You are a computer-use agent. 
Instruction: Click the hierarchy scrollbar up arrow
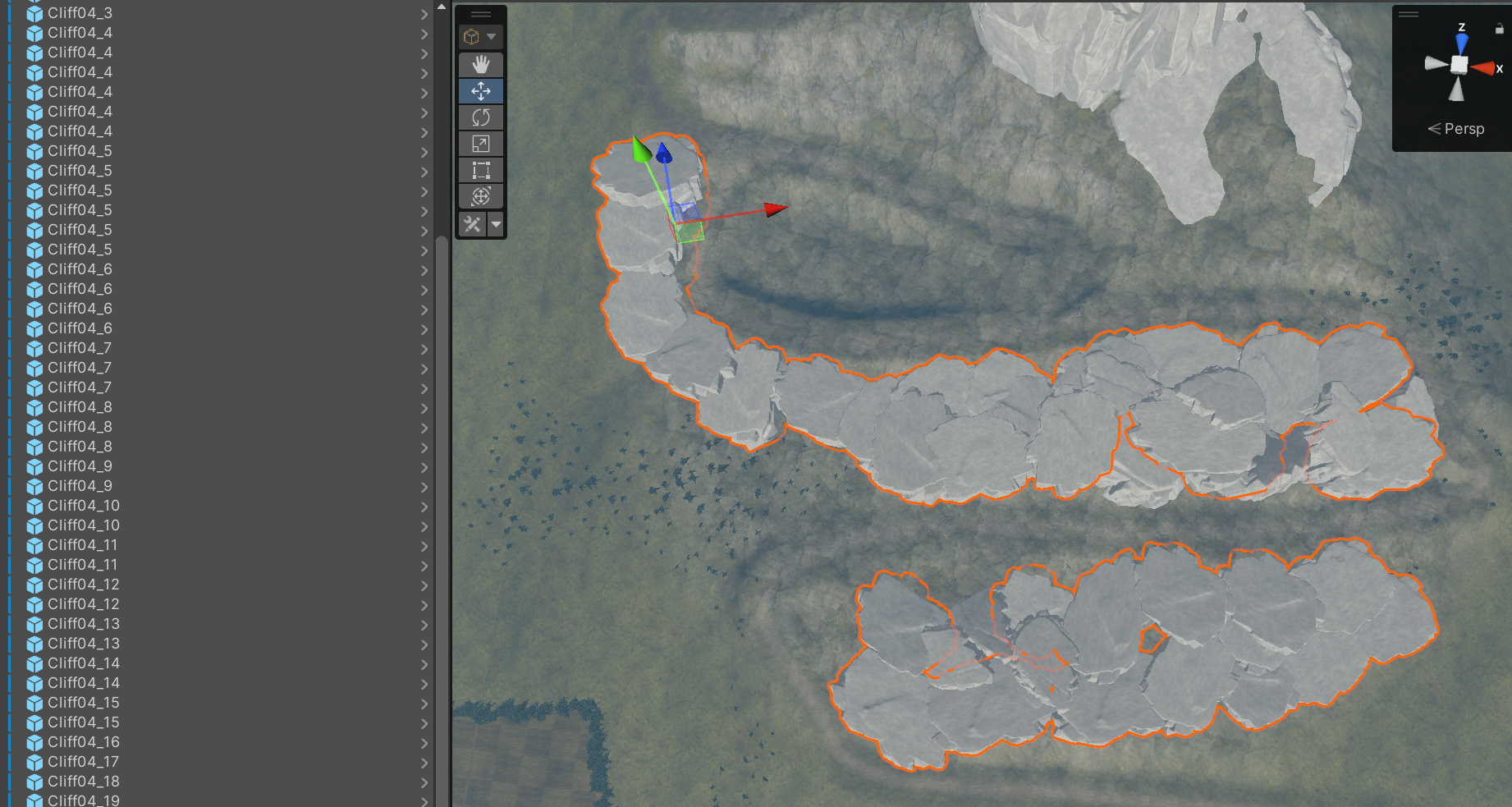[442, 7]
